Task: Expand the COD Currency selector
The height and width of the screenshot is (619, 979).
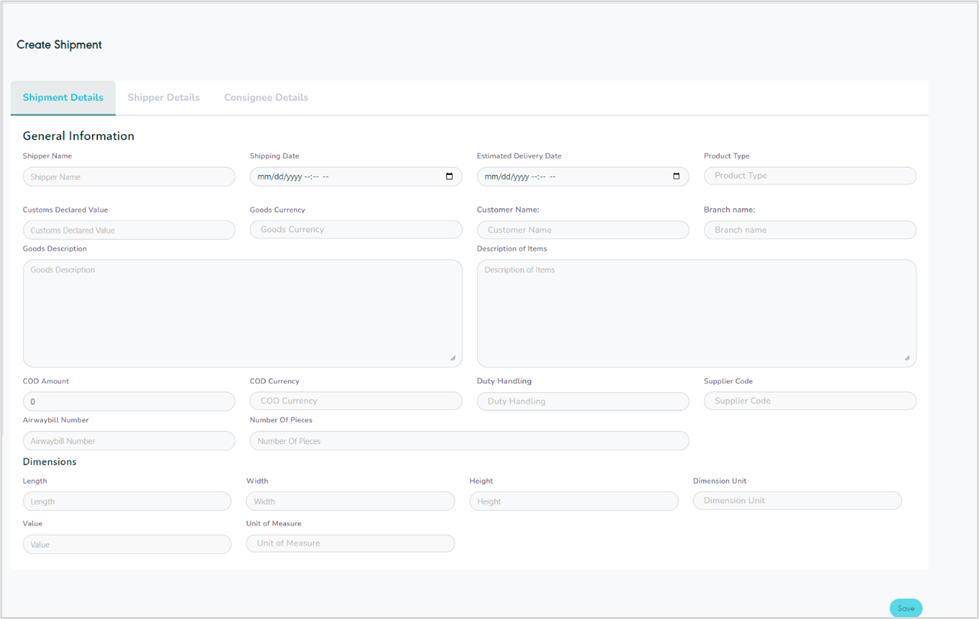Action: [x=356, y=401]
